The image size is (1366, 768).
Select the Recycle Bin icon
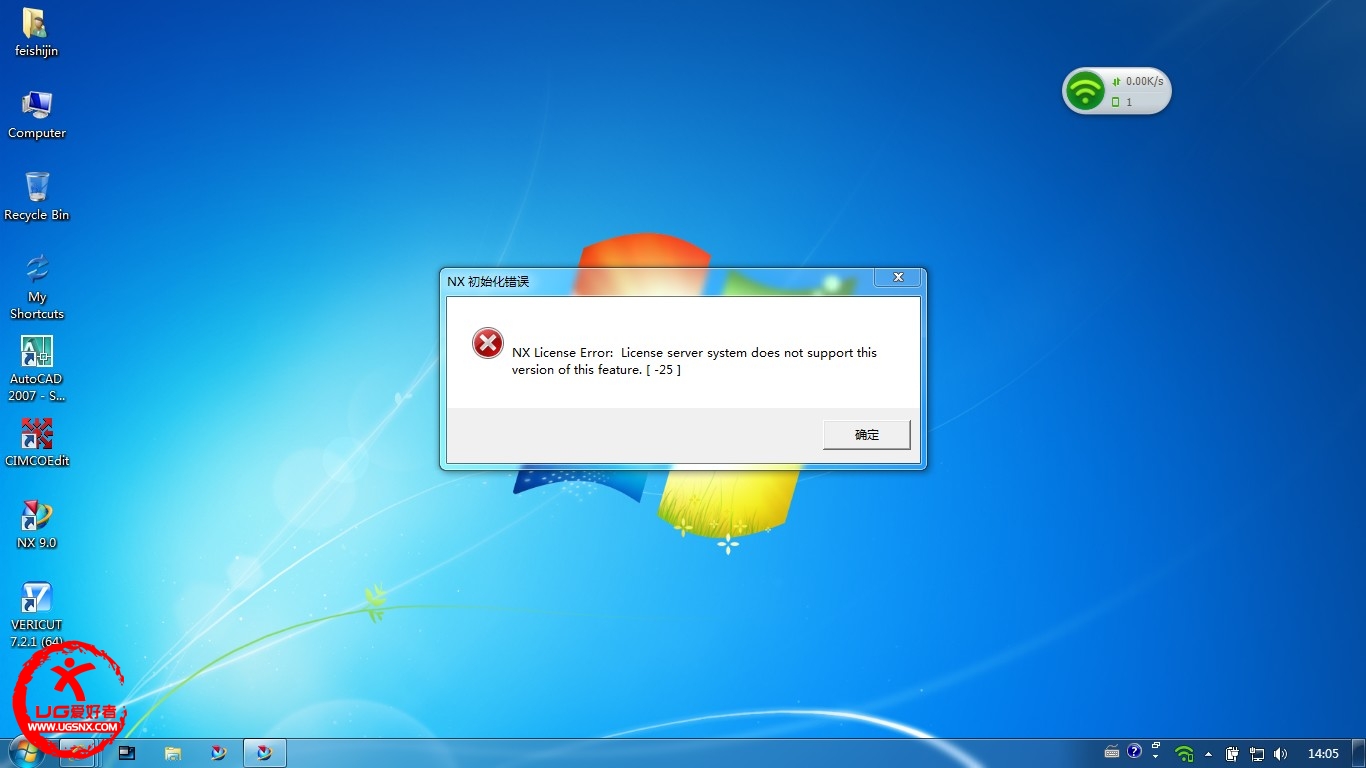(37, 196)
